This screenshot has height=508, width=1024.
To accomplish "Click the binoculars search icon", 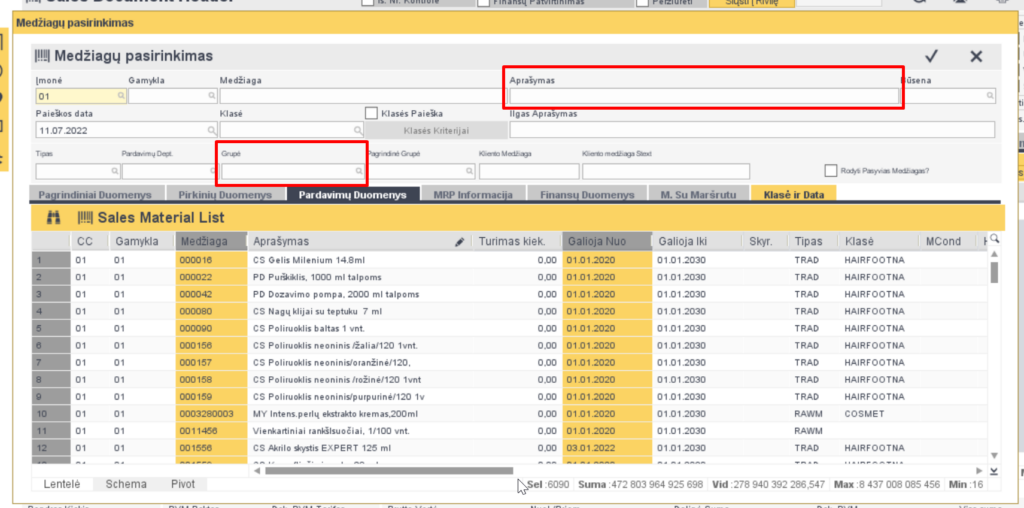I will point(53,217).
